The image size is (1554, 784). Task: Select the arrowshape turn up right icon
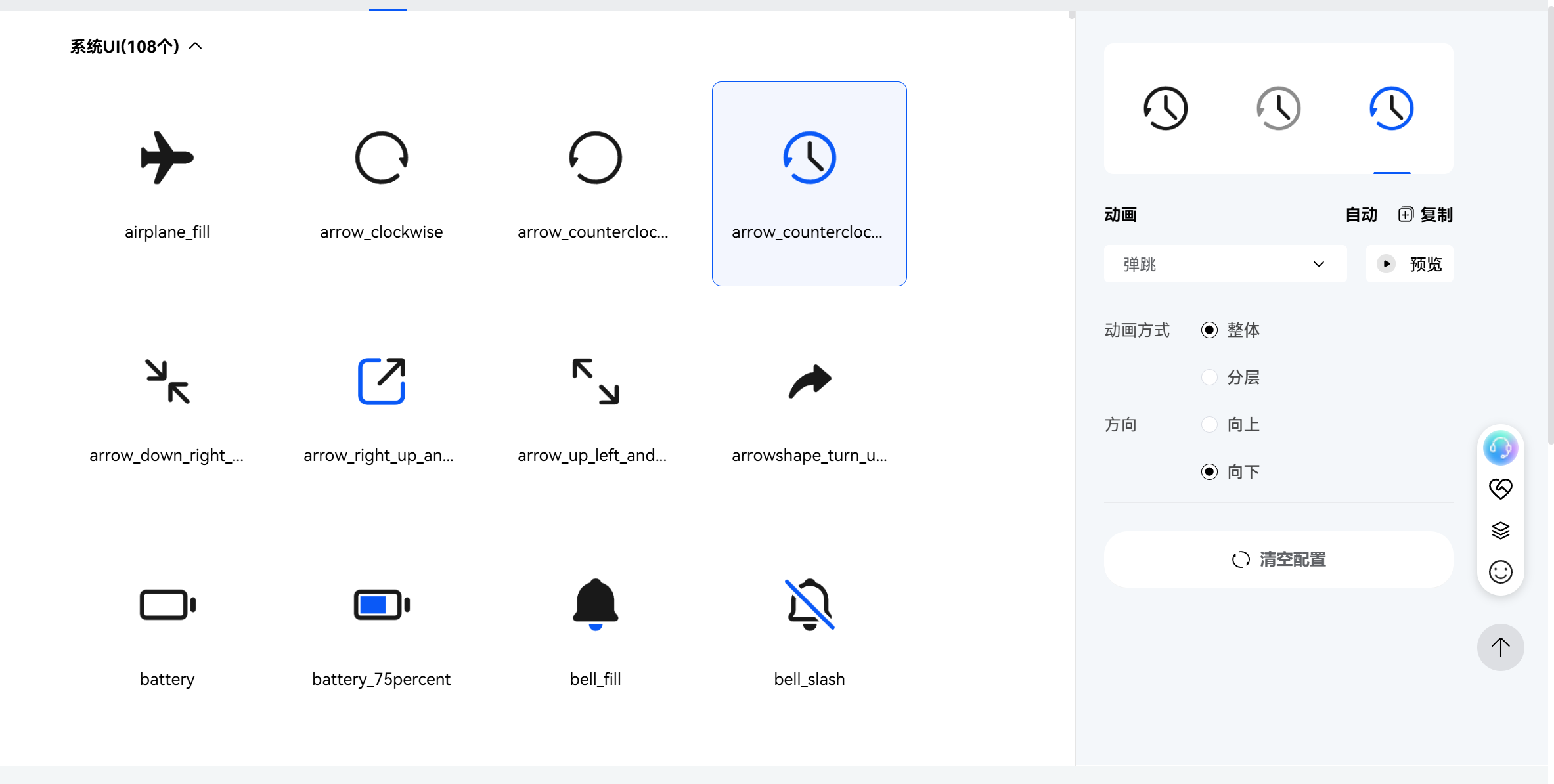809,381
